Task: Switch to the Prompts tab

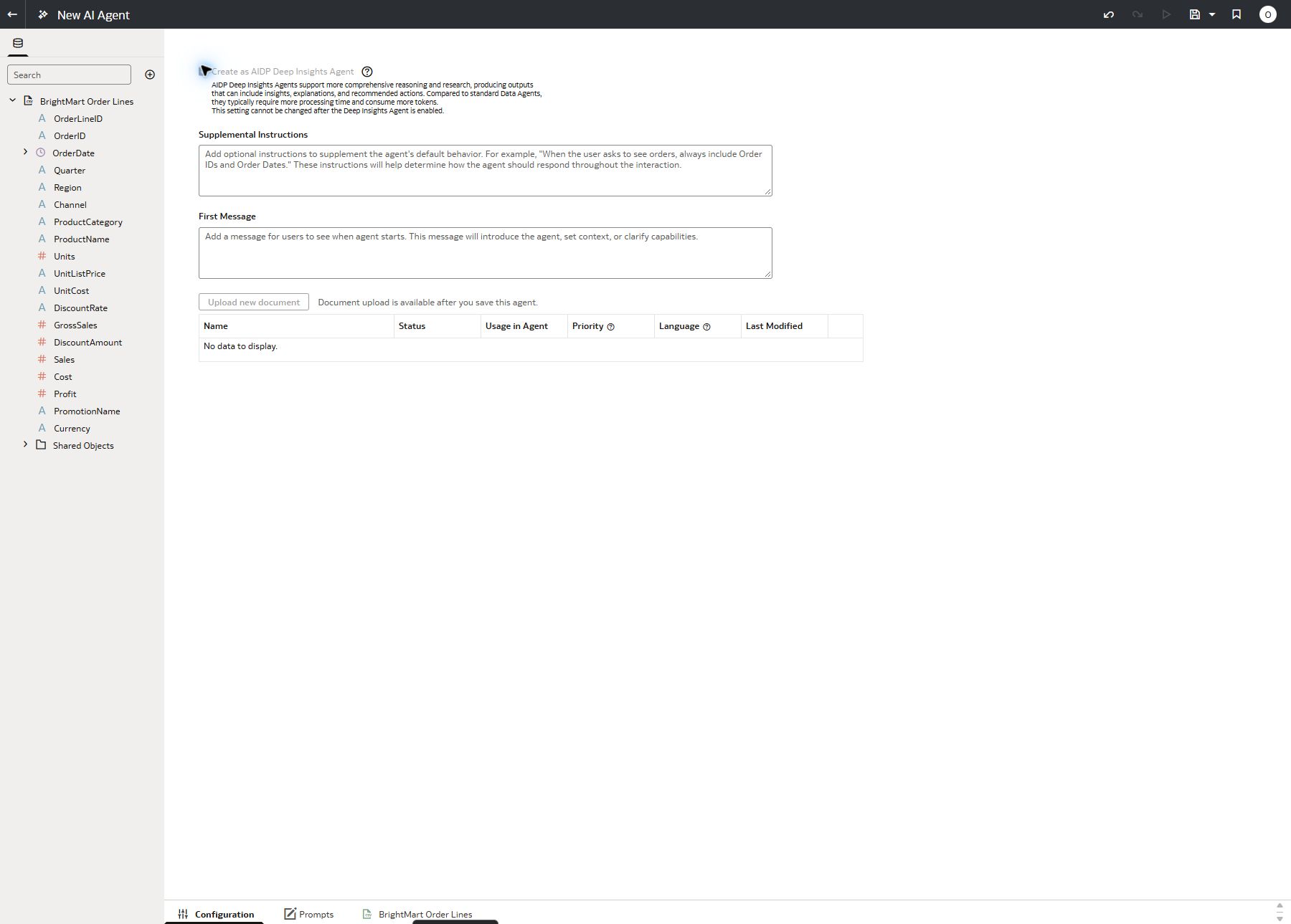Action: [309, 914]
